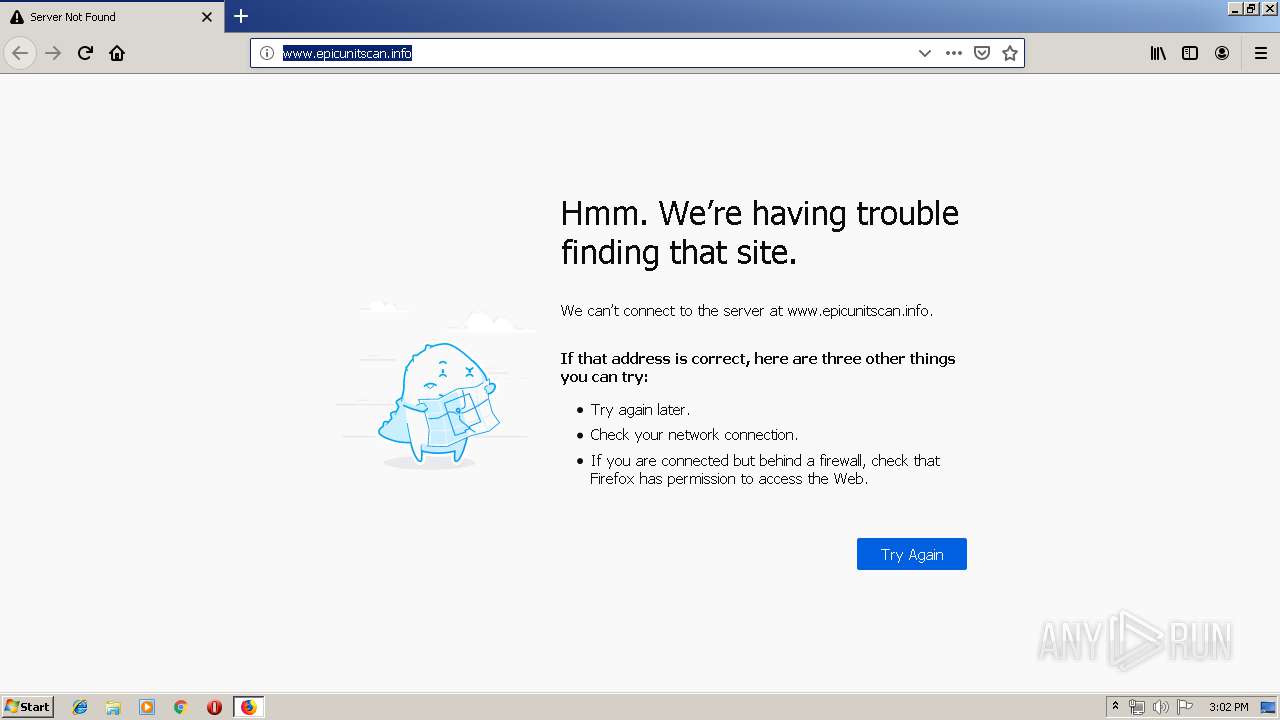
Task: Open Windows Explorer folder from taskbar
Action: coord(113,707)
